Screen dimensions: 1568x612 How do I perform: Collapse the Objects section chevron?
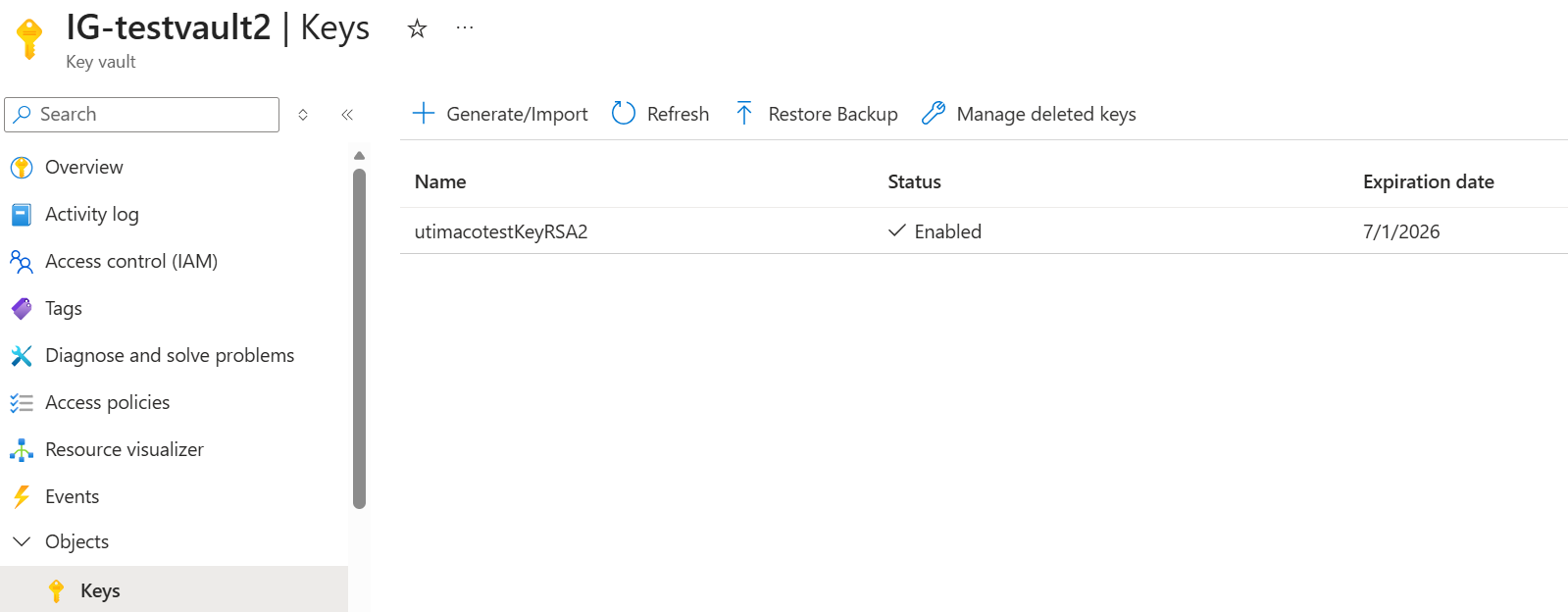[x=22, y=541]
